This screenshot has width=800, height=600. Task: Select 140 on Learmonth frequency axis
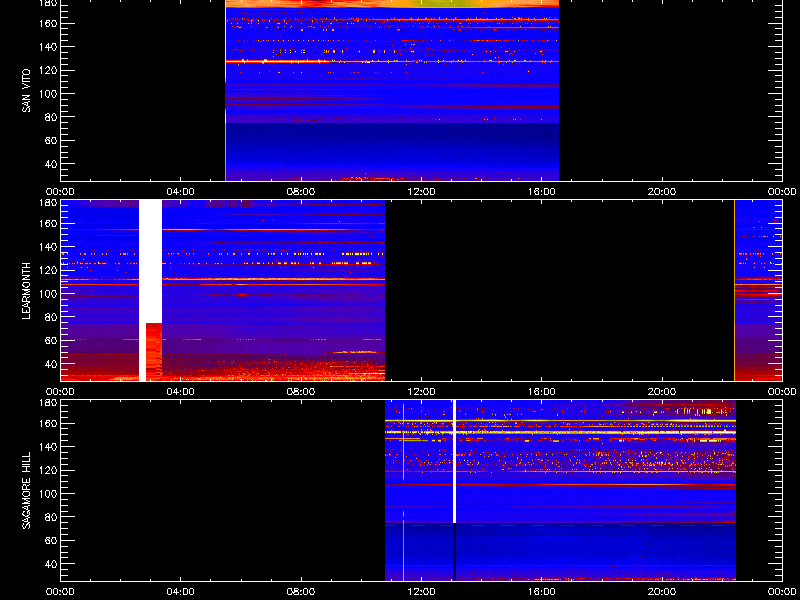coord(49,247)
